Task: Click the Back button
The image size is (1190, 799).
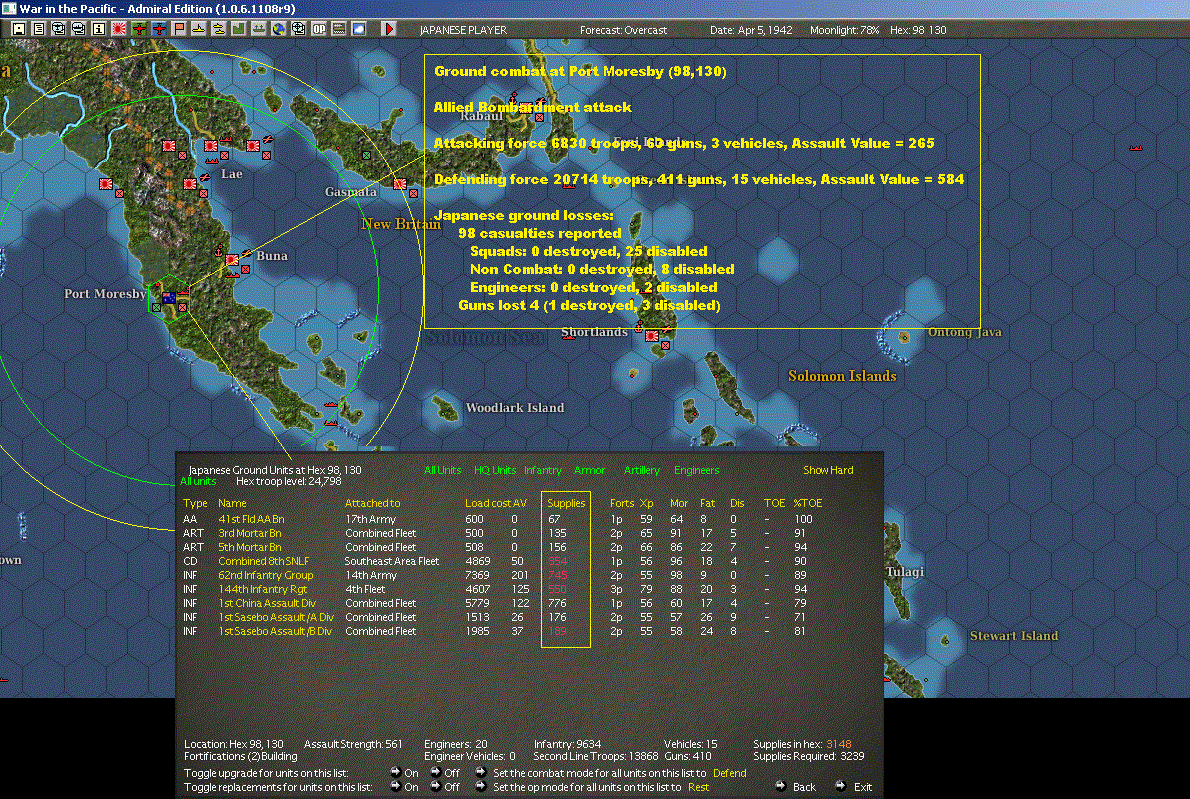Action: (796, 787)
